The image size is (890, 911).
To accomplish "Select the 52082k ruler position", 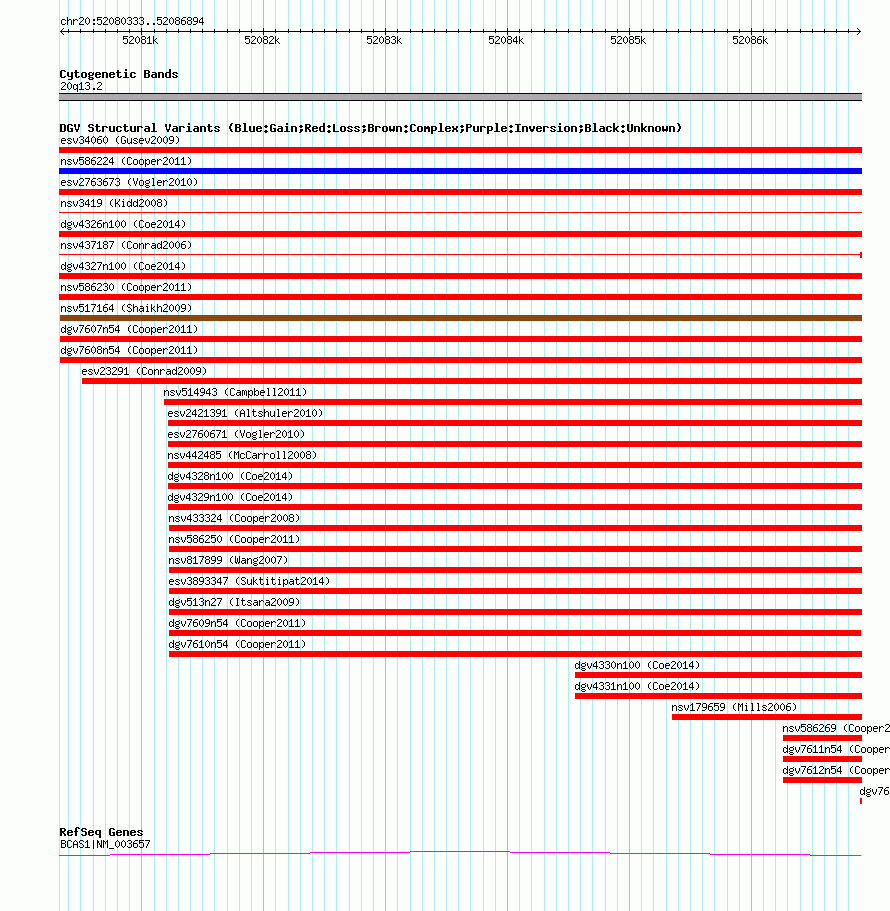I will pos(262,40).
